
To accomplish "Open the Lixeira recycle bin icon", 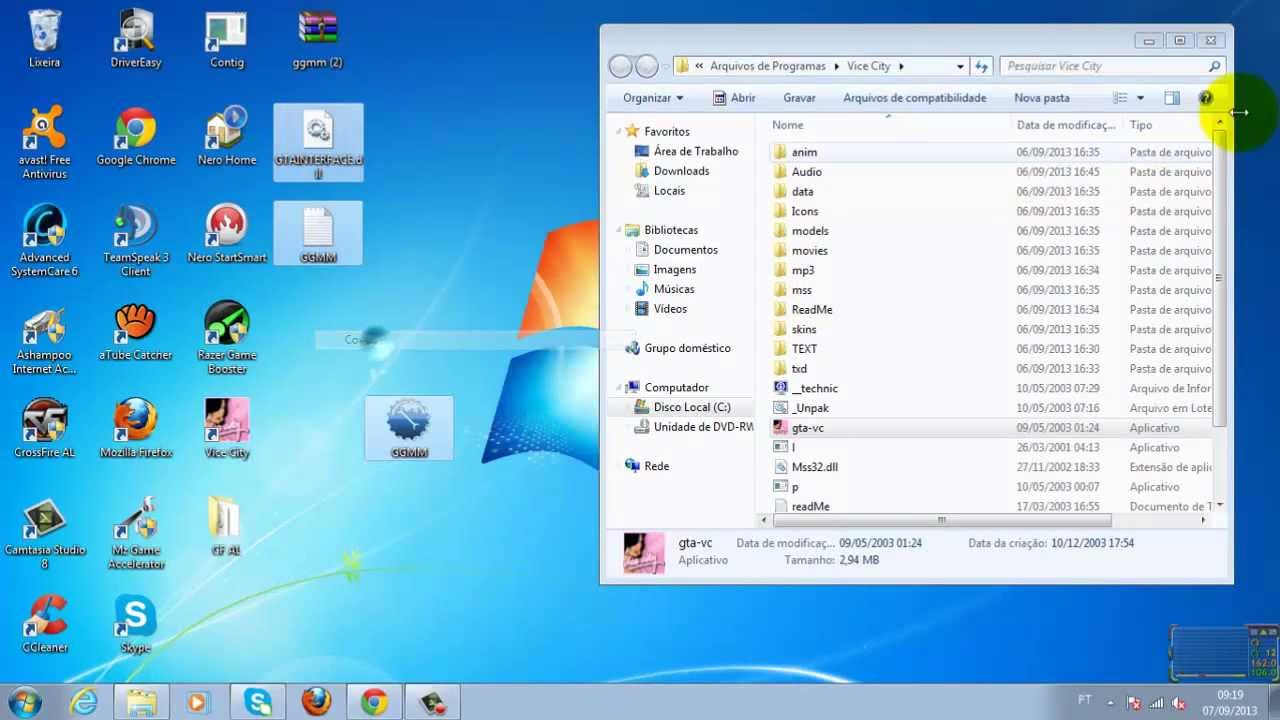I will tap(44, 39).
